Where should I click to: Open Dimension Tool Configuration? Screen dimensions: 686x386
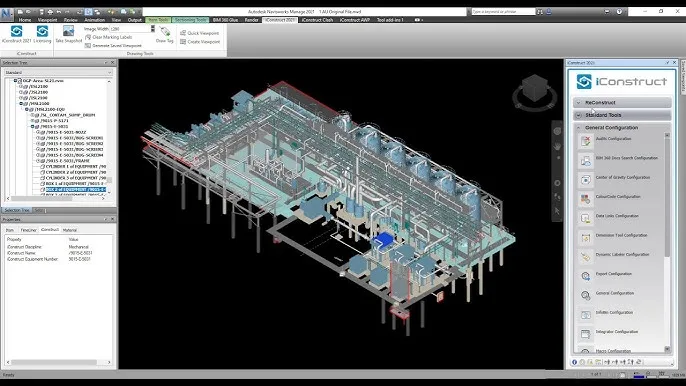(x=621, y=235)
